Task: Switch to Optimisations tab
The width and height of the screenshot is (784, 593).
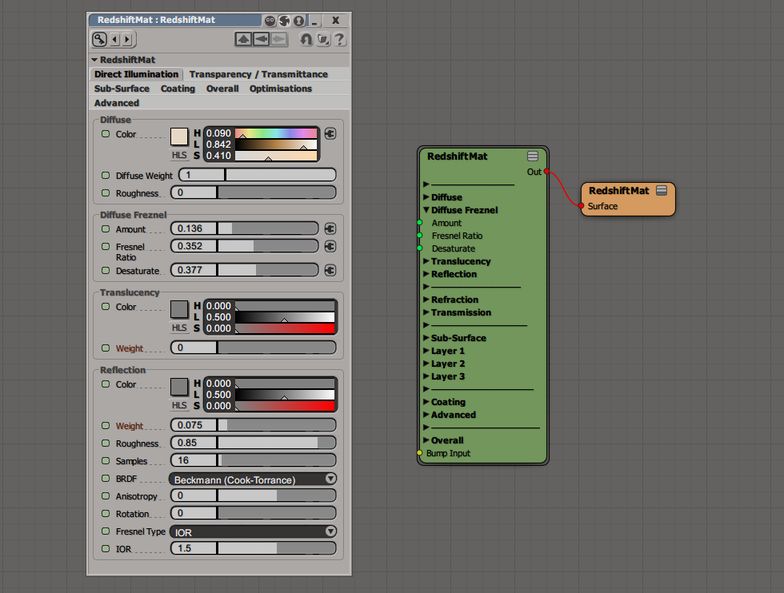Action: (280, 88)
